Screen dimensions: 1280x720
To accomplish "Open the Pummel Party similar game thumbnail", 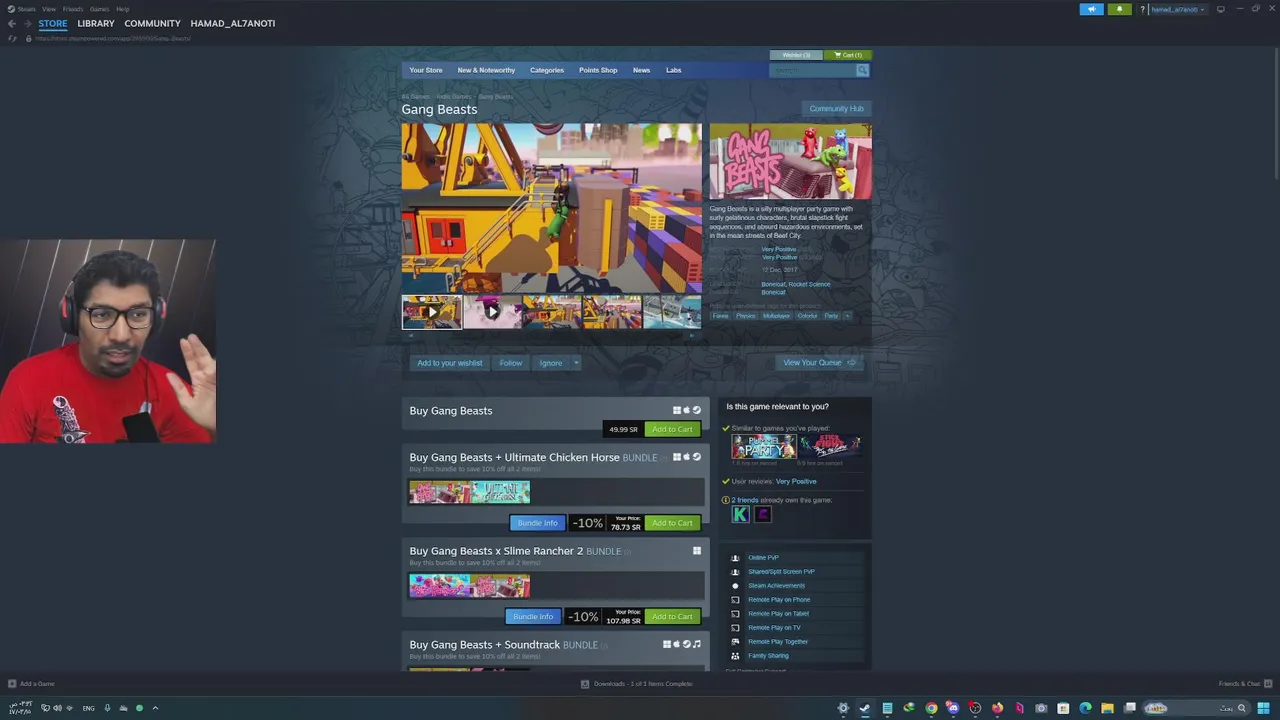I will click(763, 446).
